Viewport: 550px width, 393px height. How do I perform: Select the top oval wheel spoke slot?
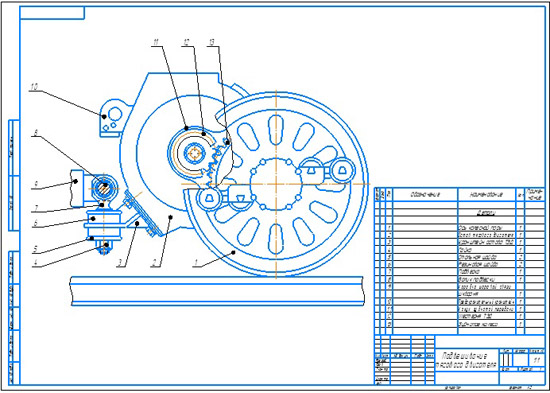click(x=276, y=129)
